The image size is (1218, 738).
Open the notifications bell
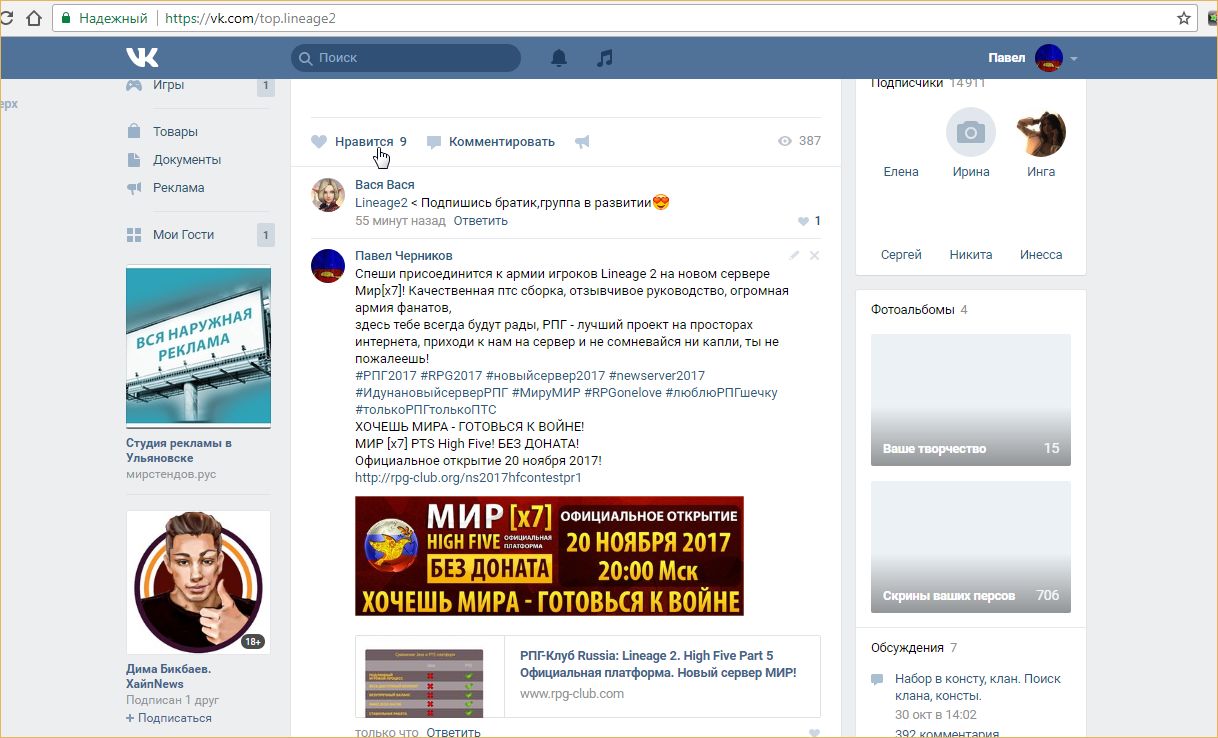559,58
